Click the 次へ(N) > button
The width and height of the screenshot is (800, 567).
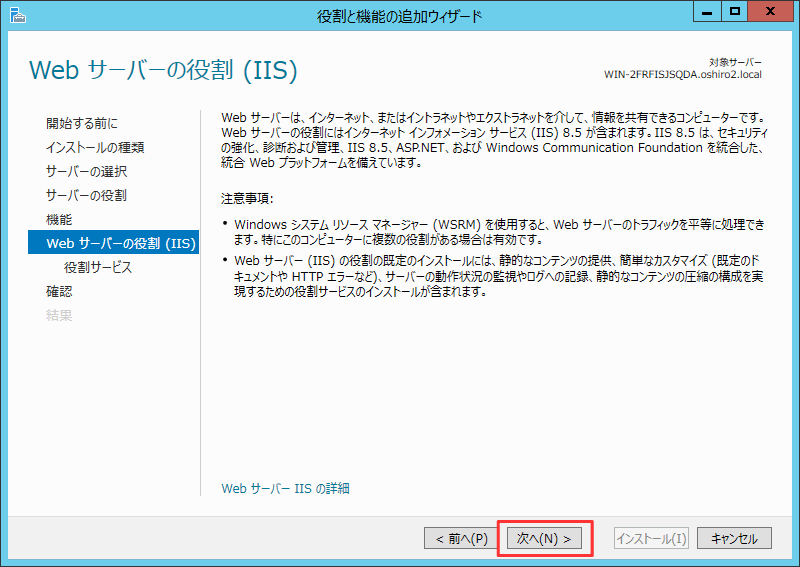544,538
